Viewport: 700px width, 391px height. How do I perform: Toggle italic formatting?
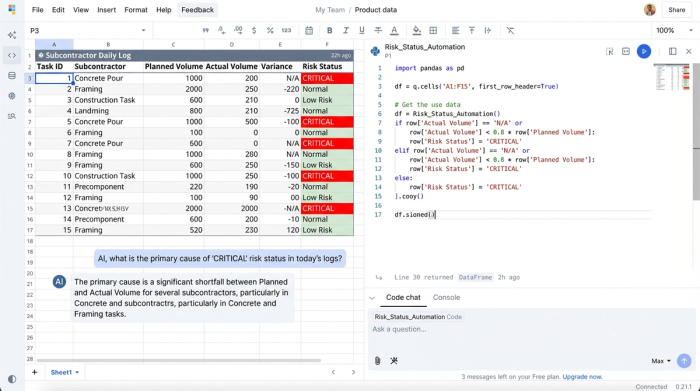point(346,30)
